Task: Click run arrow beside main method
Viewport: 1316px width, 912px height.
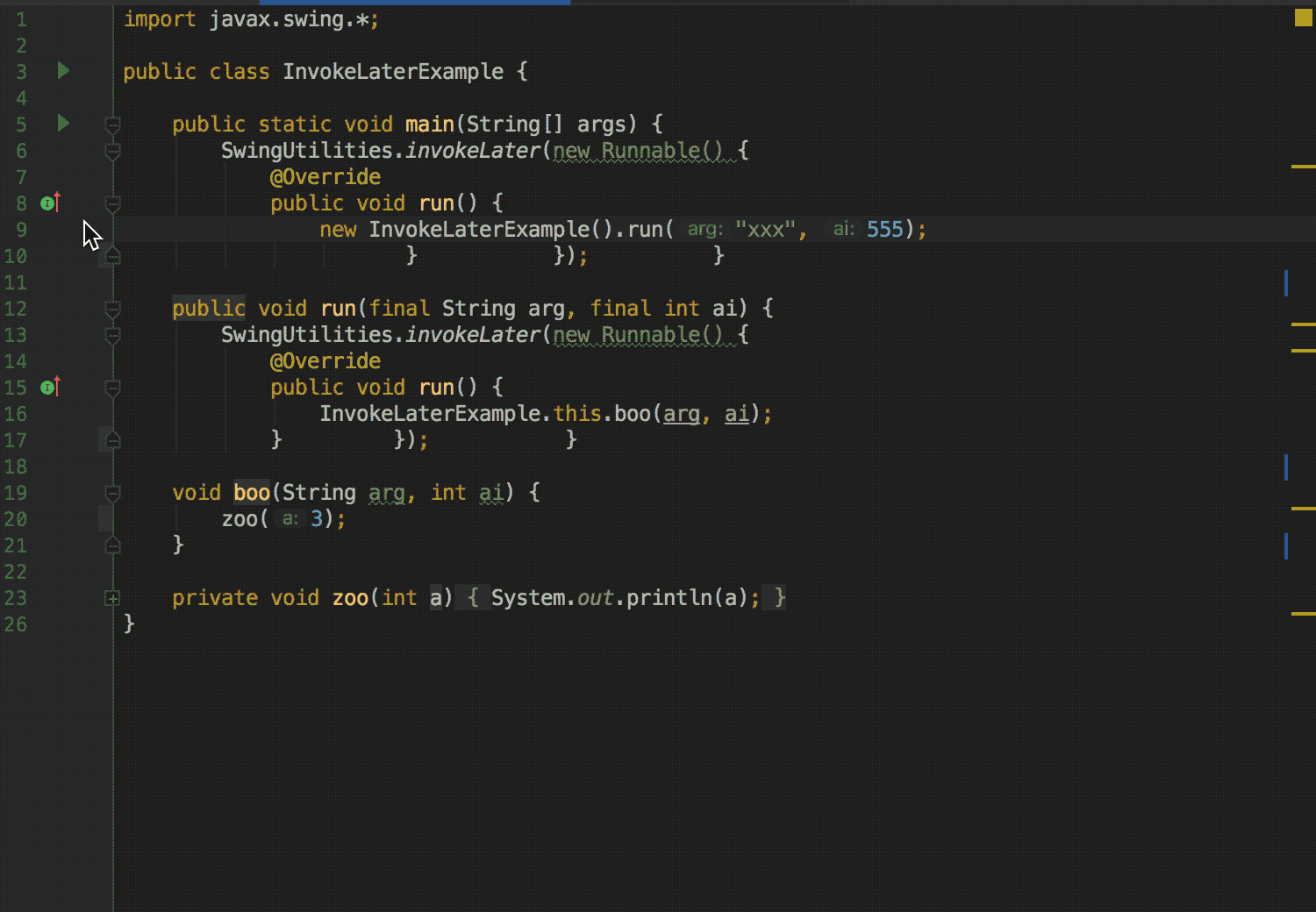Action: tap(63, 123)
